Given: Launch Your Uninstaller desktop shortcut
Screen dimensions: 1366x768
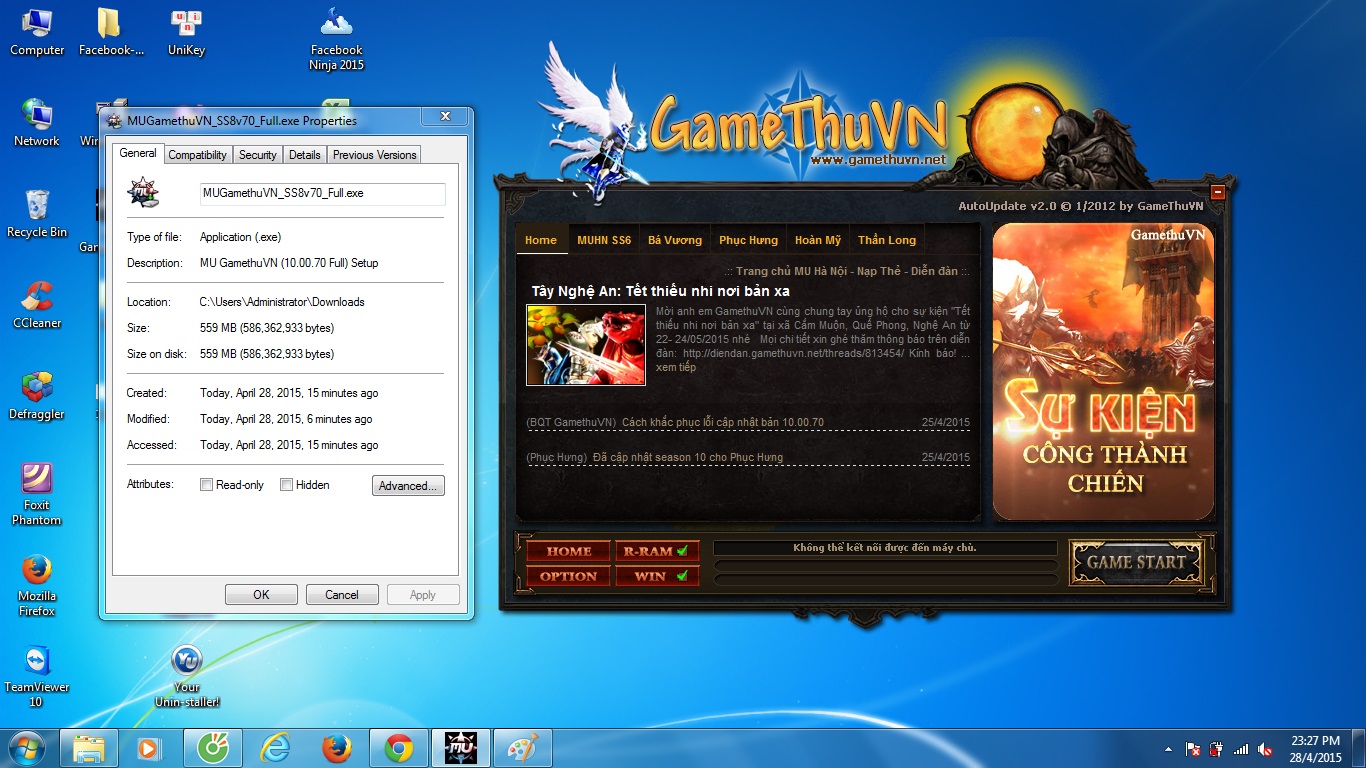Looking at the screenshot, I should (187, 676).
